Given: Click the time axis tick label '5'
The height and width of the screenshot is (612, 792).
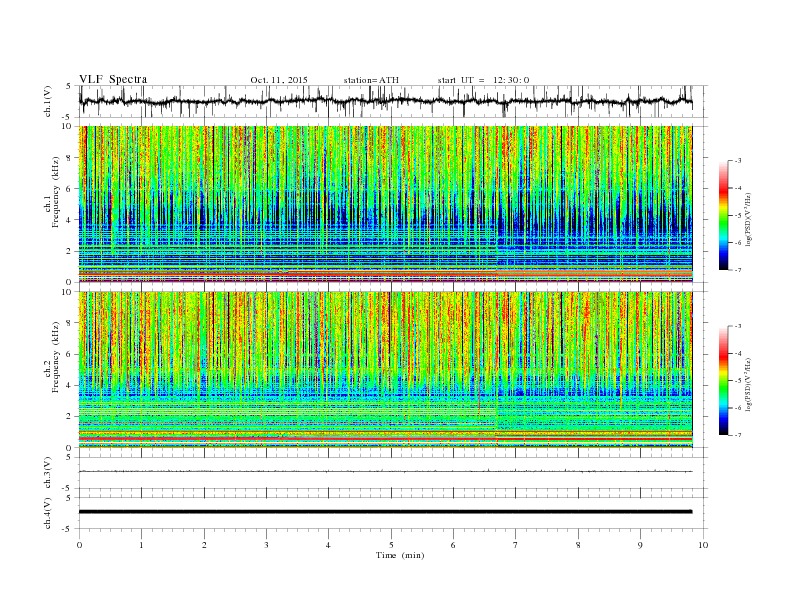Looking at the screenshot, I should coord(391,545).
